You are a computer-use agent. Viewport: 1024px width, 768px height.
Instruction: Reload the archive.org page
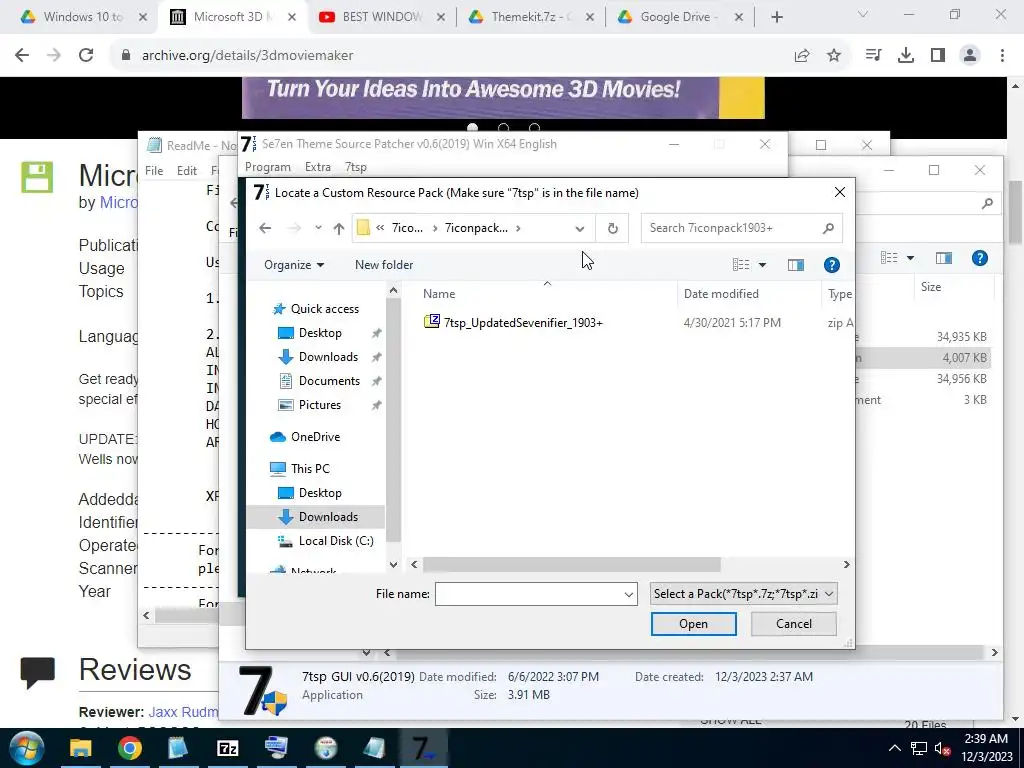point(86,56)
